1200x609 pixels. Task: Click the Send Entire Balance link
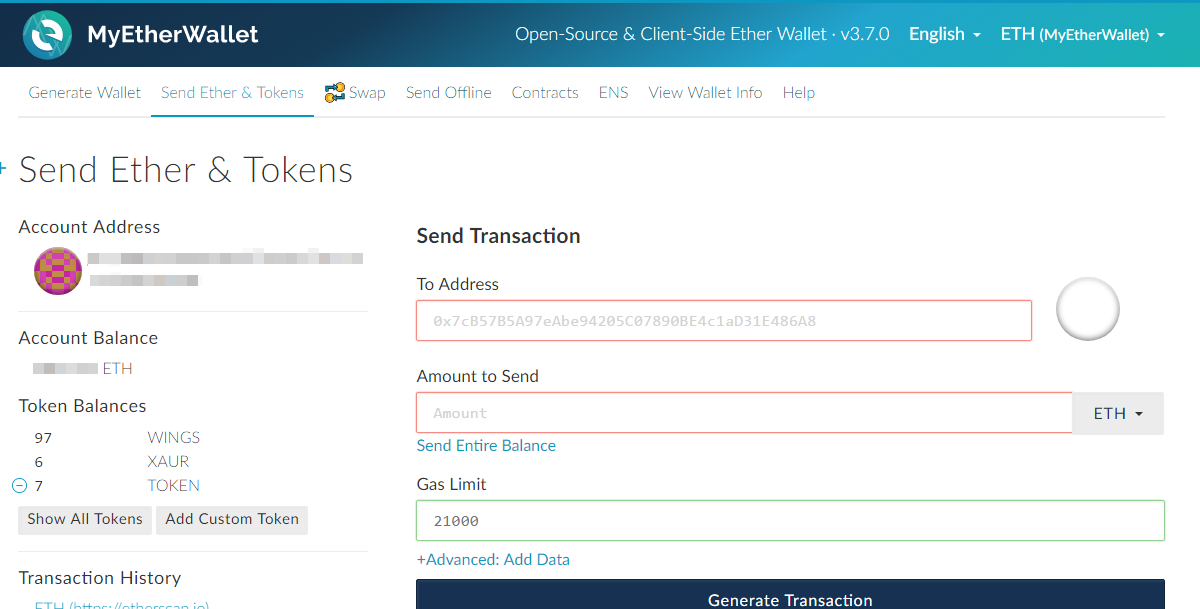point(486,446)
